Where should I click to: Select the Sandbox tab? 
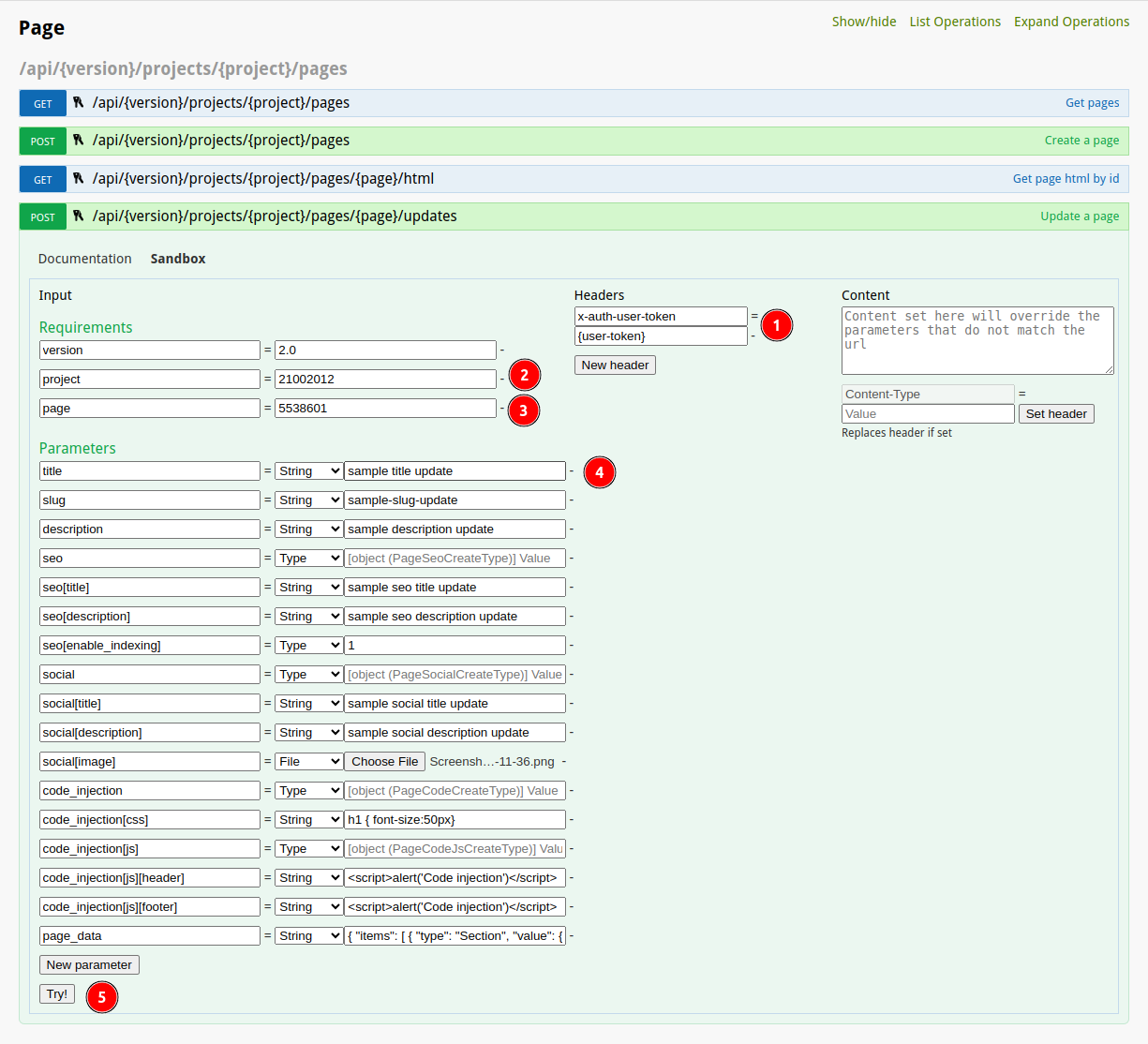[x=177, y=258]
